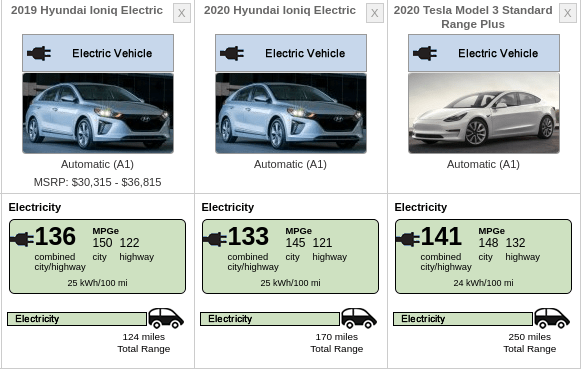The height and width of the screenshot is (369, 582).
Task: Click the car icon above 250 miles range
Action: pos(552,318)
